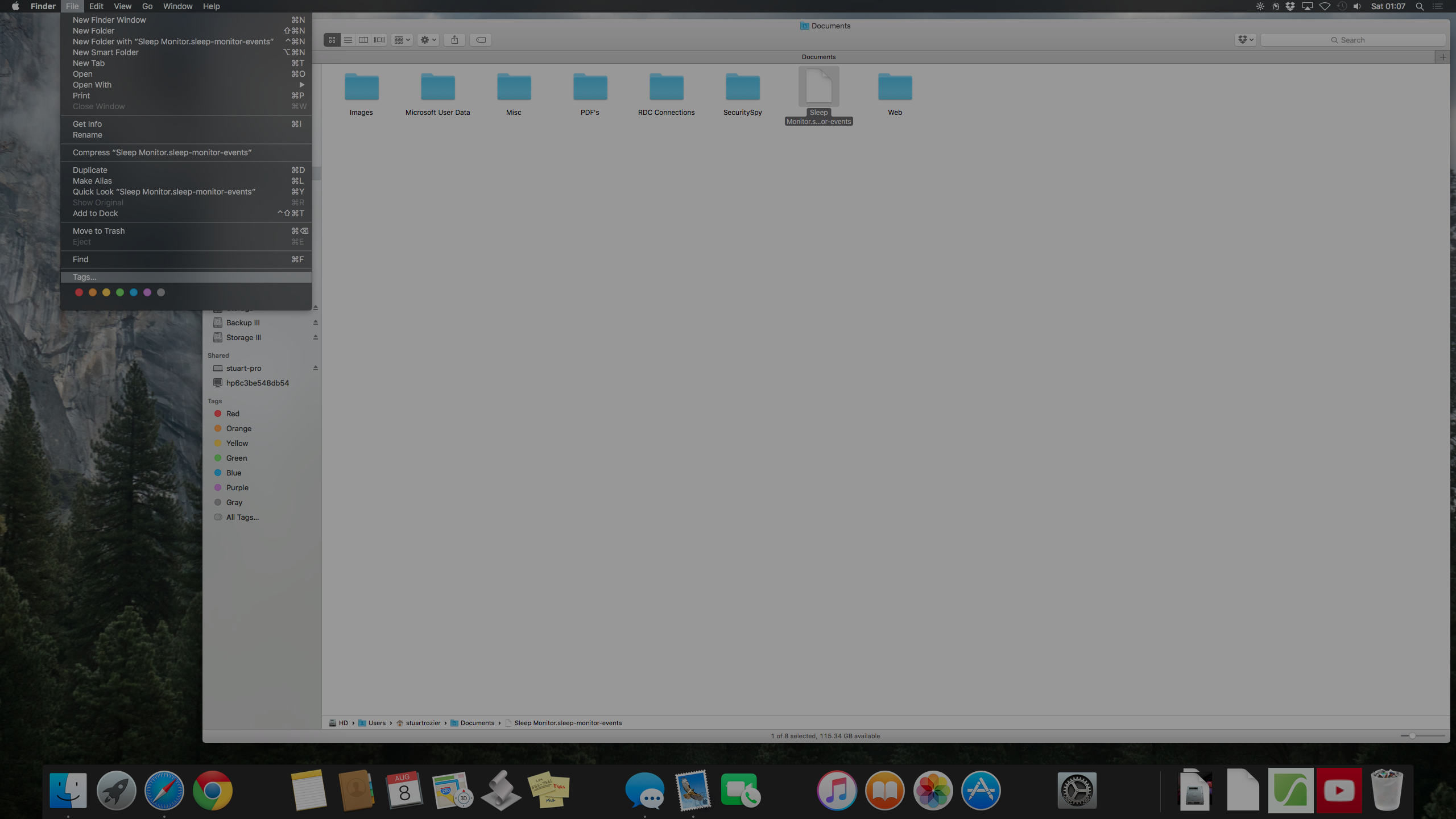Click the Share toolbar button
The image size is (1456, 819).
[x=454, y=40]
